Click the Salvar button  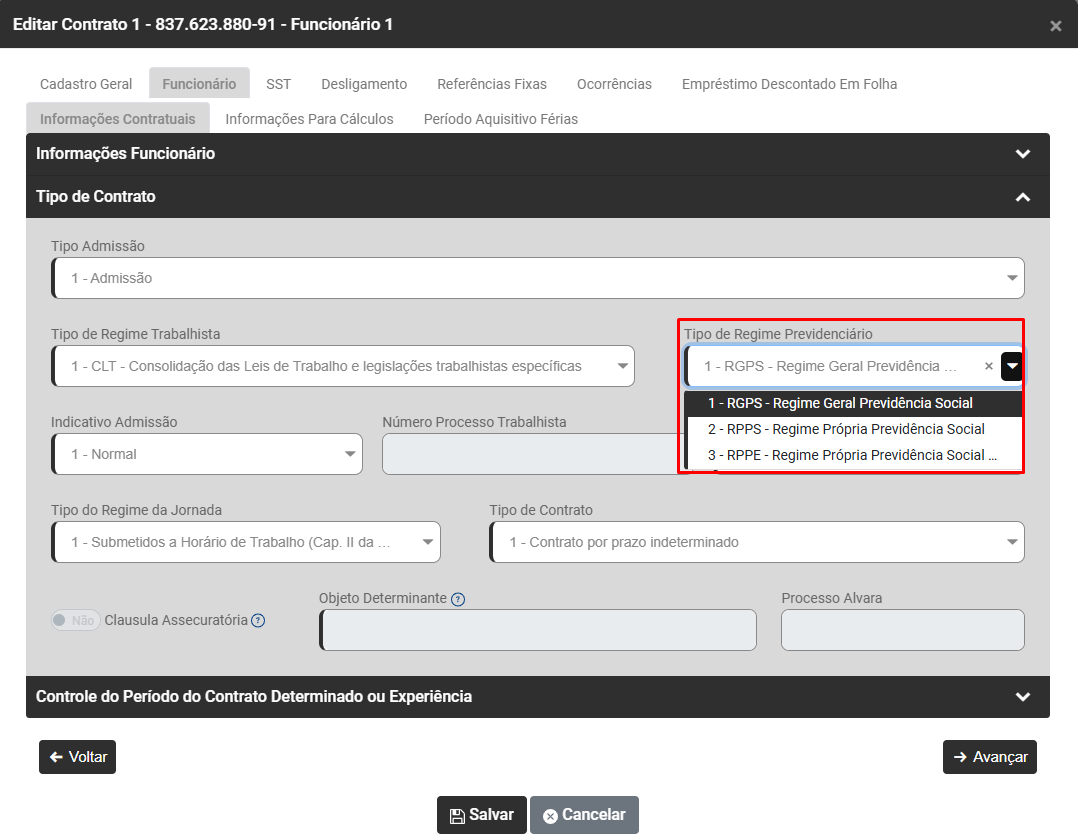coord(481,815)
